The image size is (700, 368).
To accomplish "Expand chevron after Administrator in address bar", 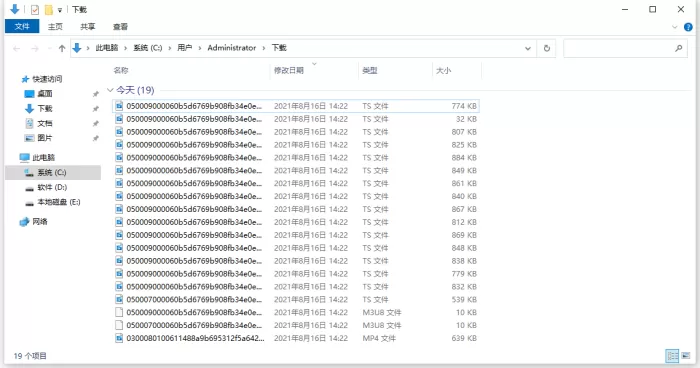I will (264, 48).
